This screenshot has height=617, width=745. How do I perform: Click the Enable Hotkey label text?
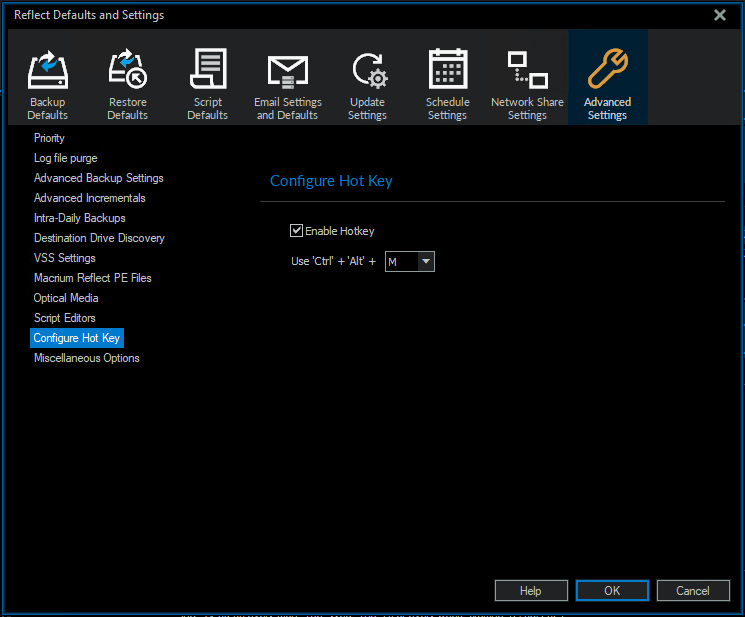[340, 231]
